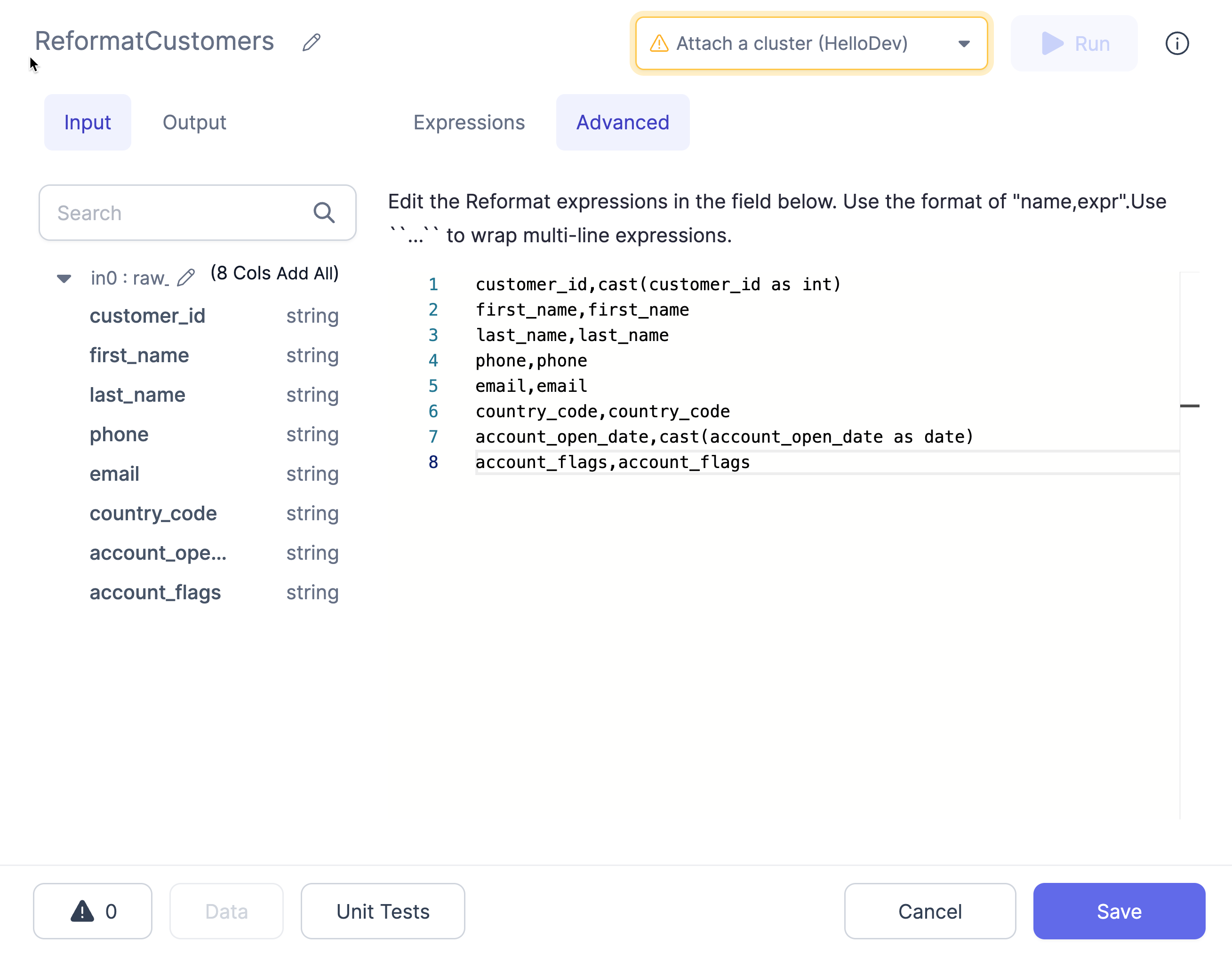This screenshot has height=953, width=1232.
Task: Select the country_code column
Action: pos(153,513)
